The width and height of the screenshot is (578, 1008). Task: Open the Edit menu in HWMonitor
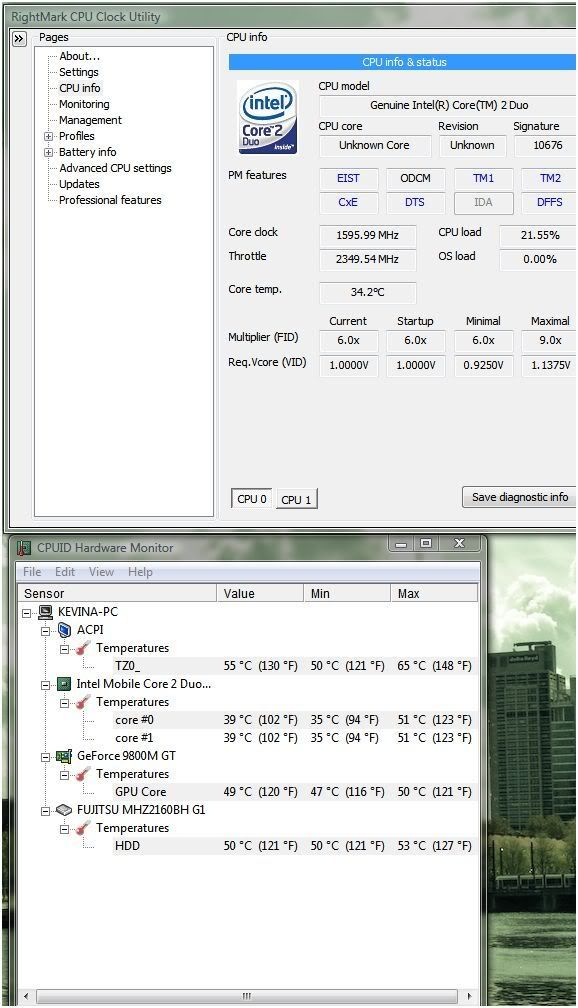[65, 572]
